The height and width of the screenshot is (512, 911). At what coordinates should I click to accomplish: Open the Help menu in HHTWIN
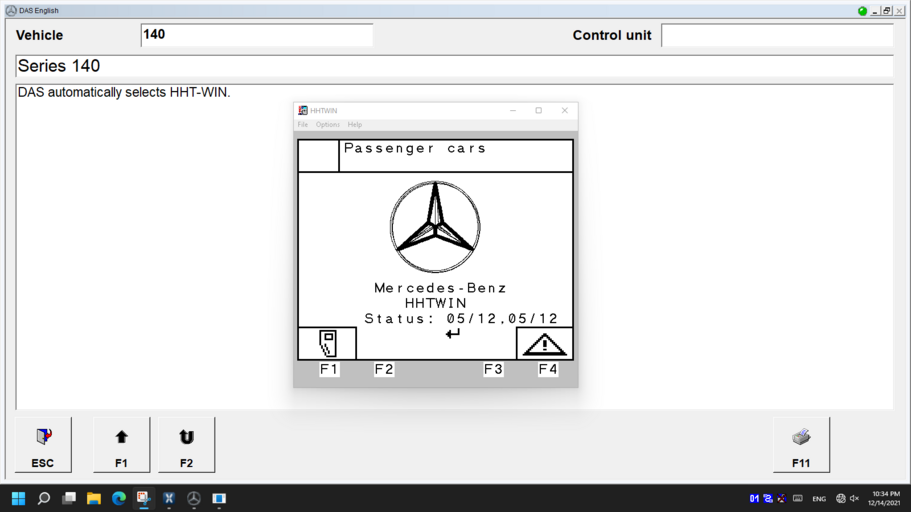point(354,124)
